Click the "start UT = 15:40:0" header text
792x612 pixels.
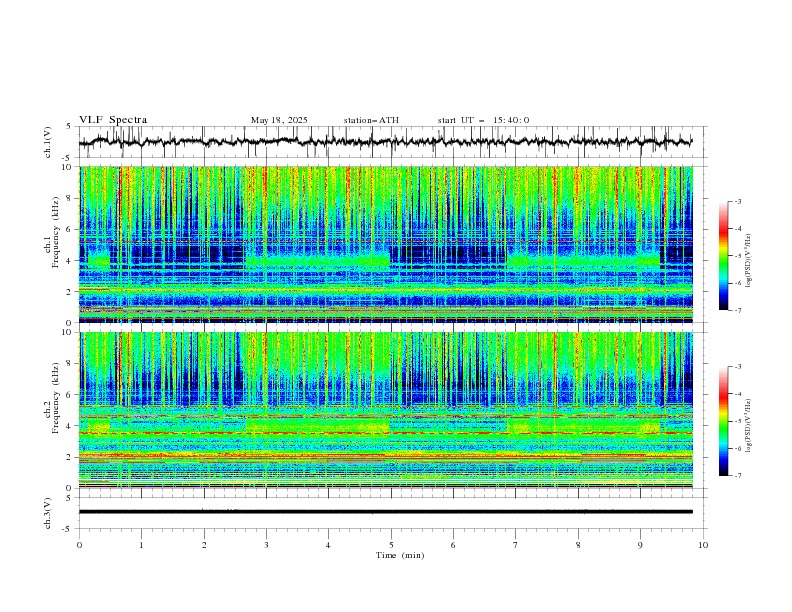coord(483,120)
